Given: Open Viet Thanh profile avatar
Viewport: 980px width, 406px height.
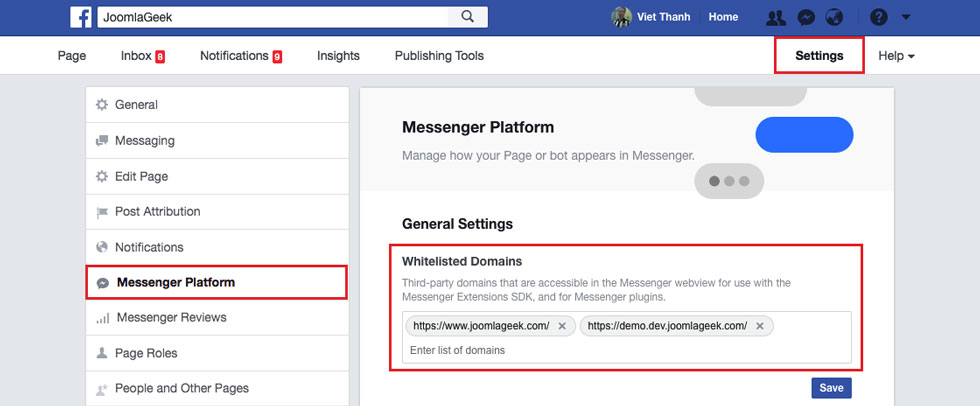Looking at the screenshot, I should [621, 17].
